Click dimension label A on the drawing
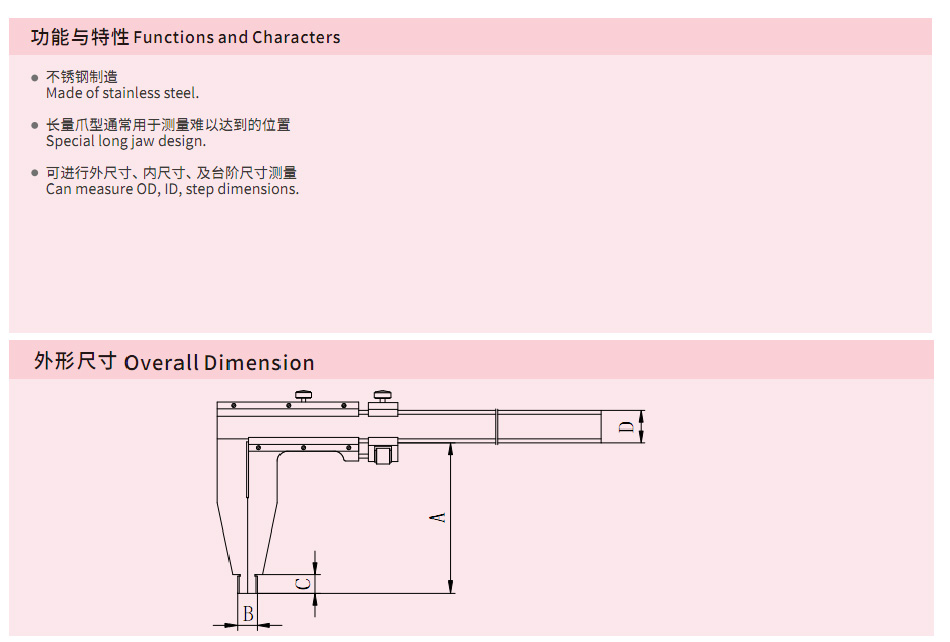 [438, 518]
